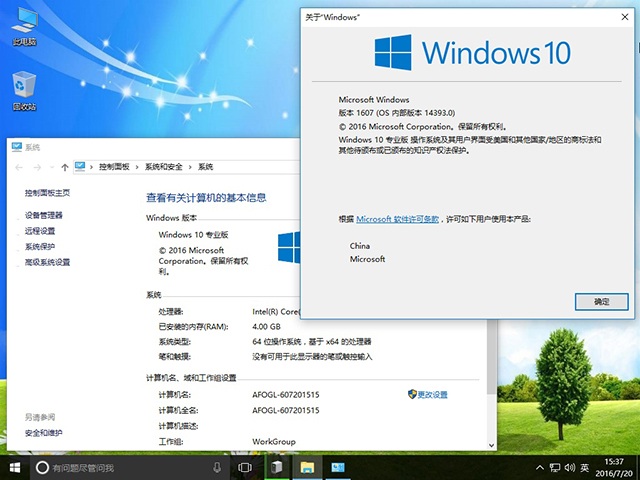The image size is (640, 480).
Task: Open 安全和维护 link under 另请参阅
Action: (44, 433)
